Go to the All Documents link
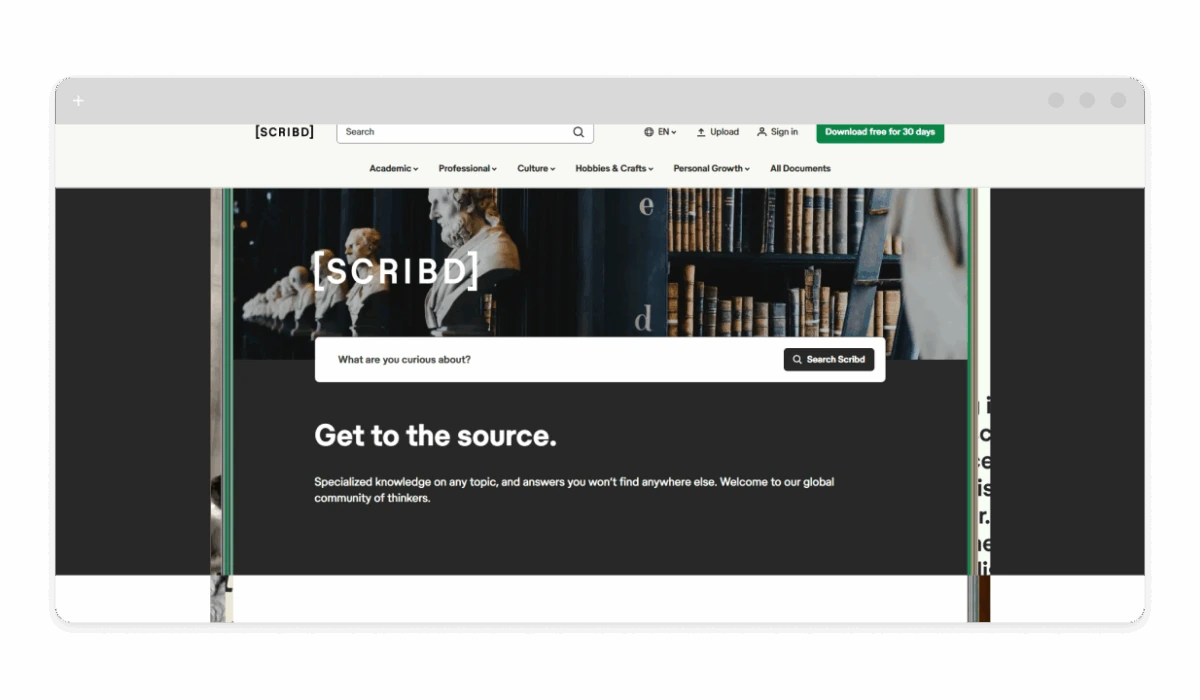 [800, 168]
